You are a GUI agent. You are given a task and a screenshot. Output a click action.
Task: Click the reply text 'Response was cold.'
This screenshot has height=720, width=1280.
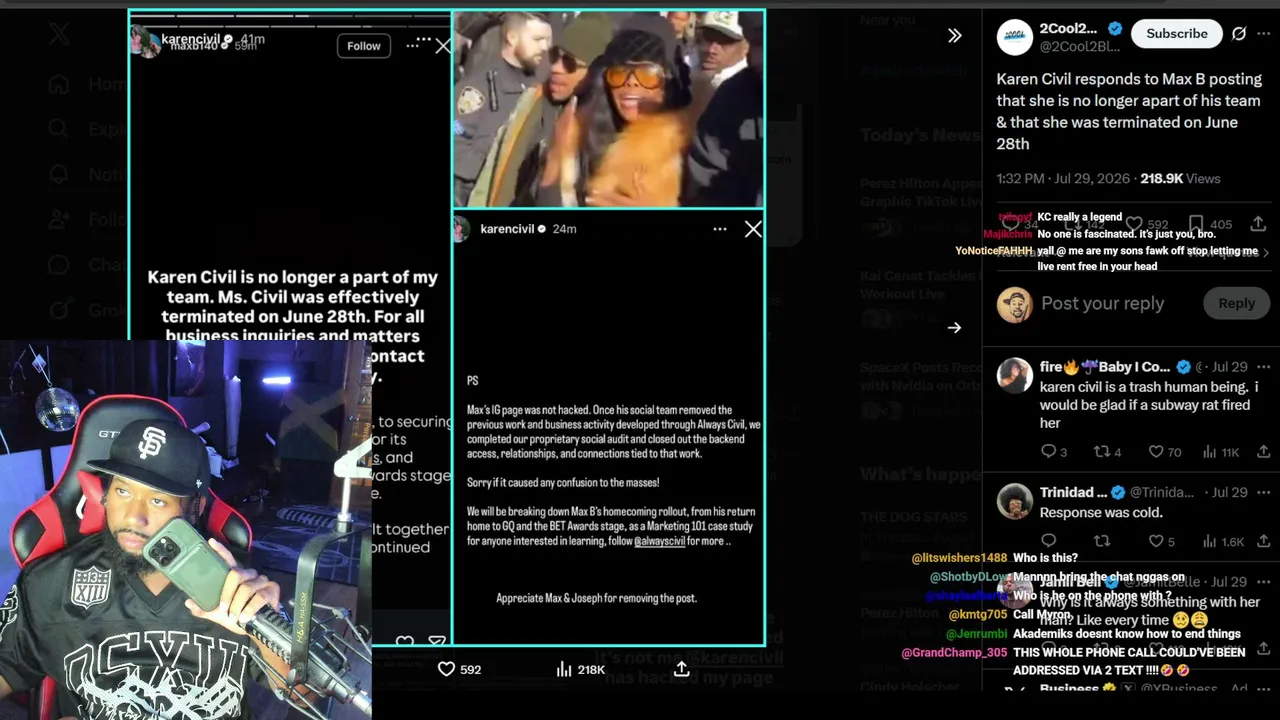tap(1101, 513)
